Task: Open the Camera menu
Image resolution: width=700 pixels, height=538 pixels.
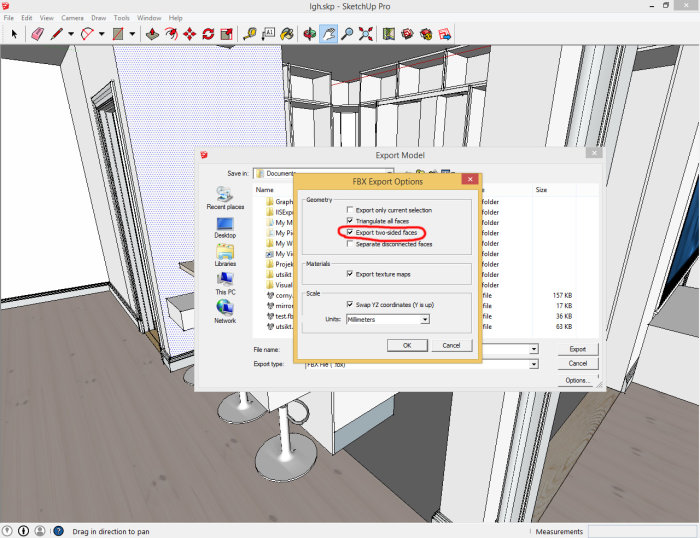Action: pos(72,18)
